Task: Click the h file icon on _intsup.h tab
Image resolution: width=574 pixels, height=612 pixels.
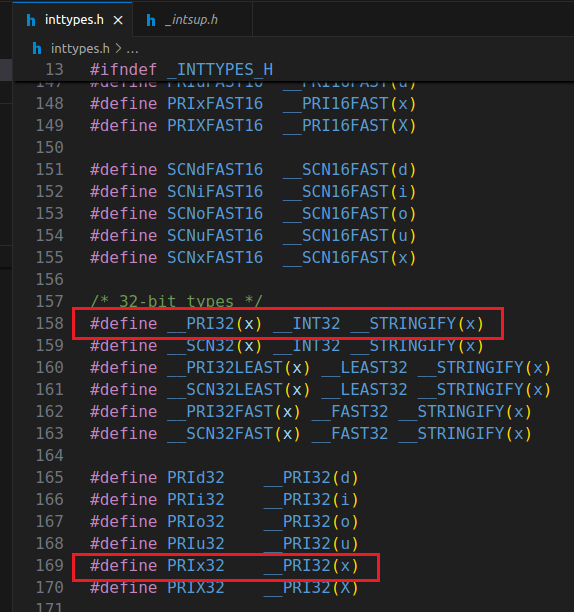Action: point(151,20)
